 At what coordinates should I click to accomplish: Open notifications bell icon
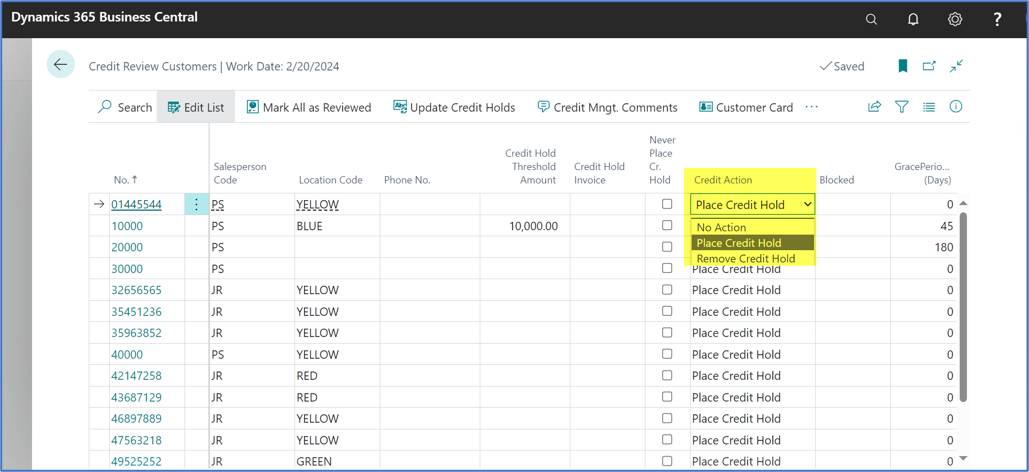click(913, 19)
